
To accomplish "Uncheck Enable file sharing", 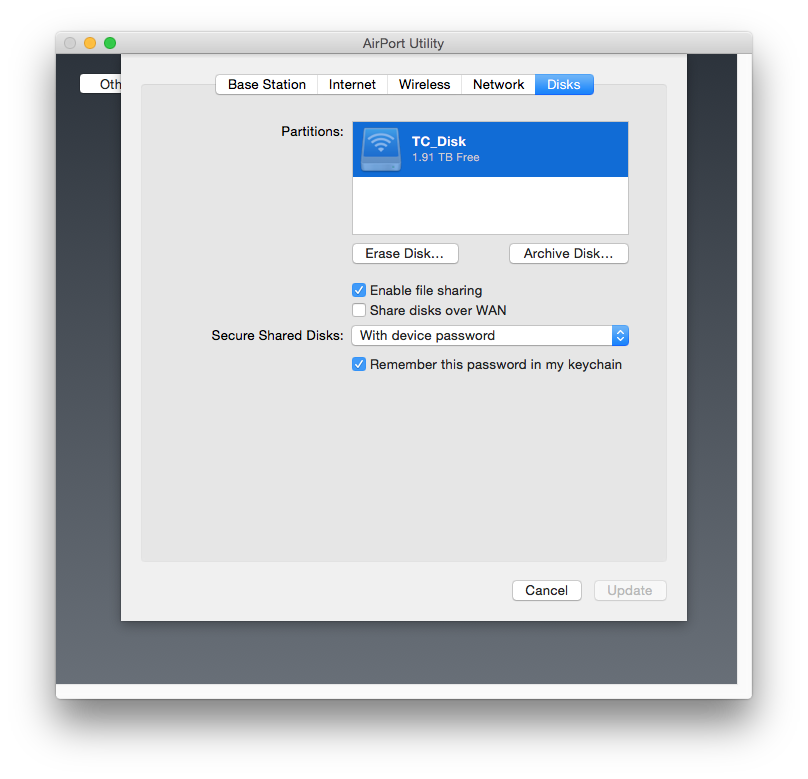I will click(359, 290).
